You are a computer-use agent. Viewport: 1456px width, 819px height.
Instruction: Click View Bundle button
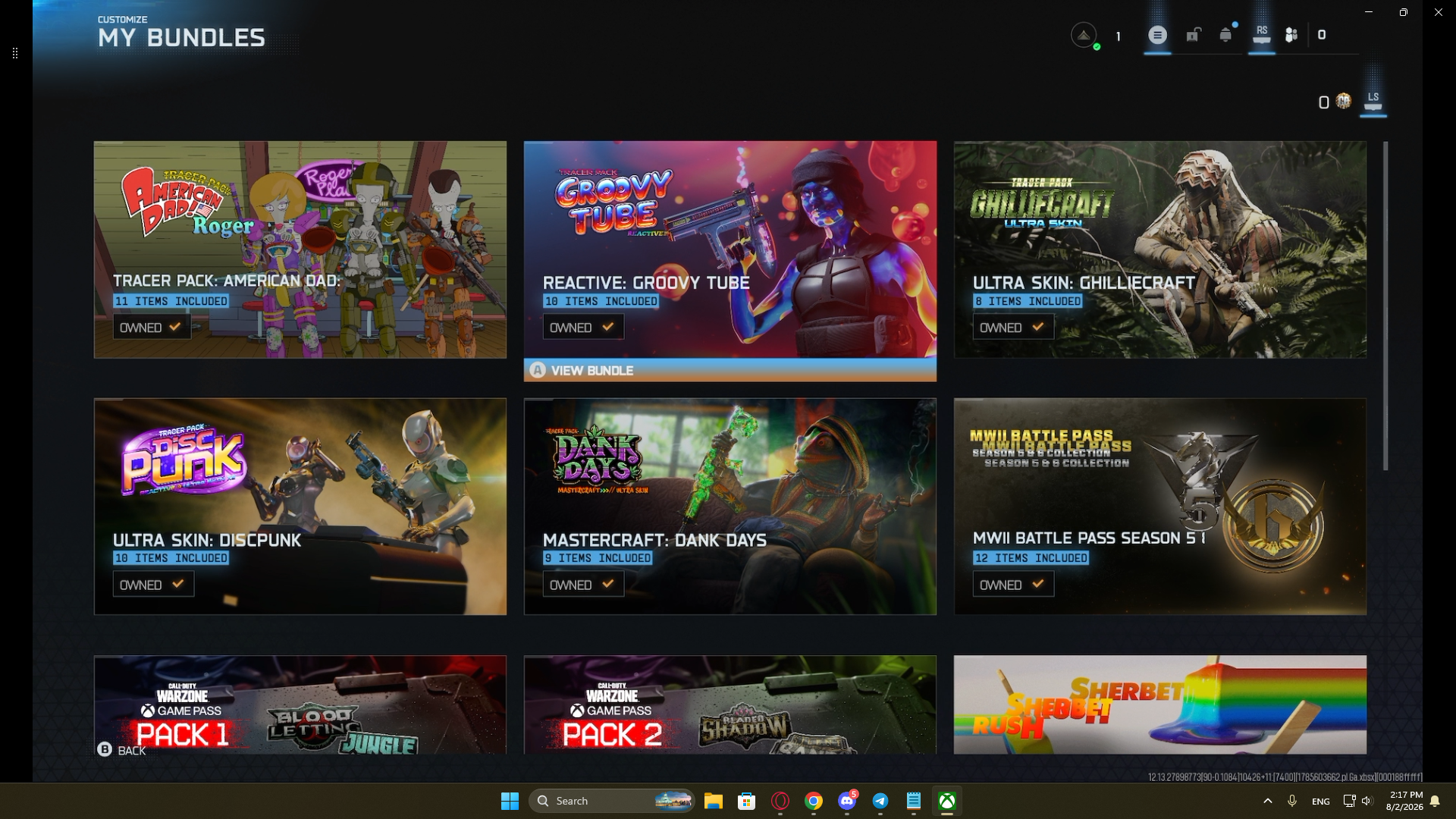[730, 370]
